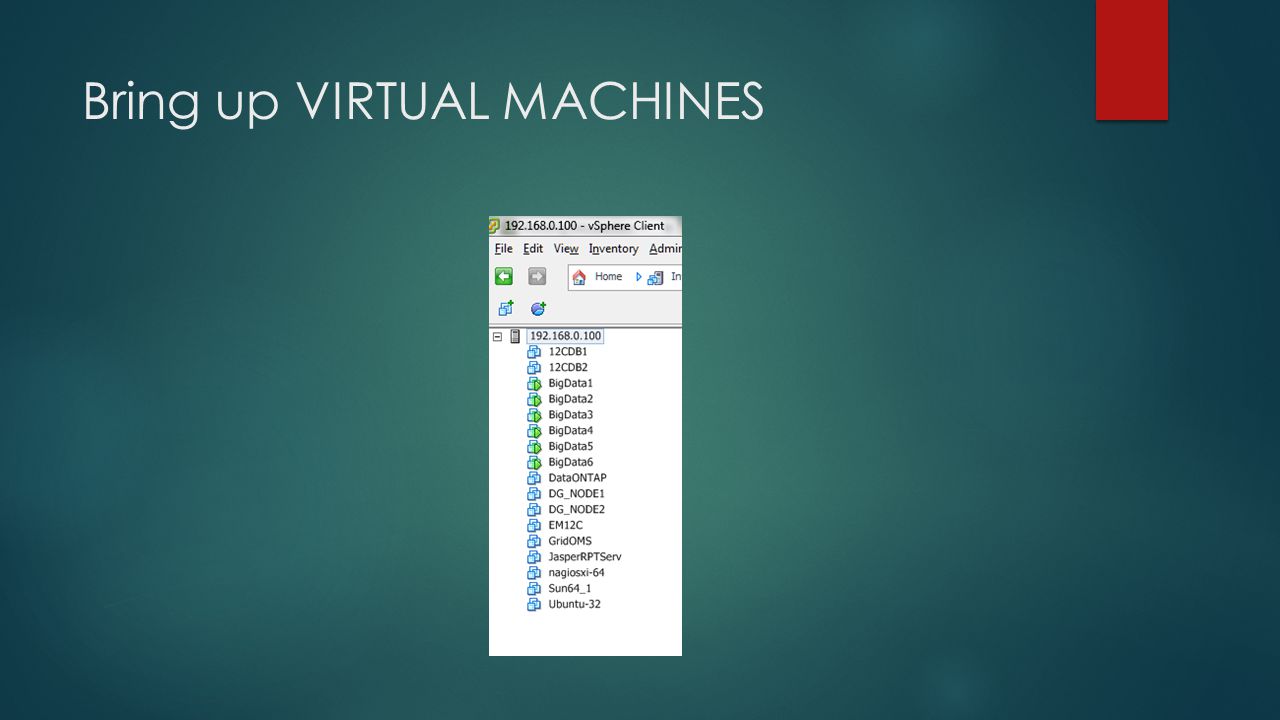Select 12CDB1 virtual machine name
Viewport: 1280px width, 720px height.
click(x=568, y=352)
